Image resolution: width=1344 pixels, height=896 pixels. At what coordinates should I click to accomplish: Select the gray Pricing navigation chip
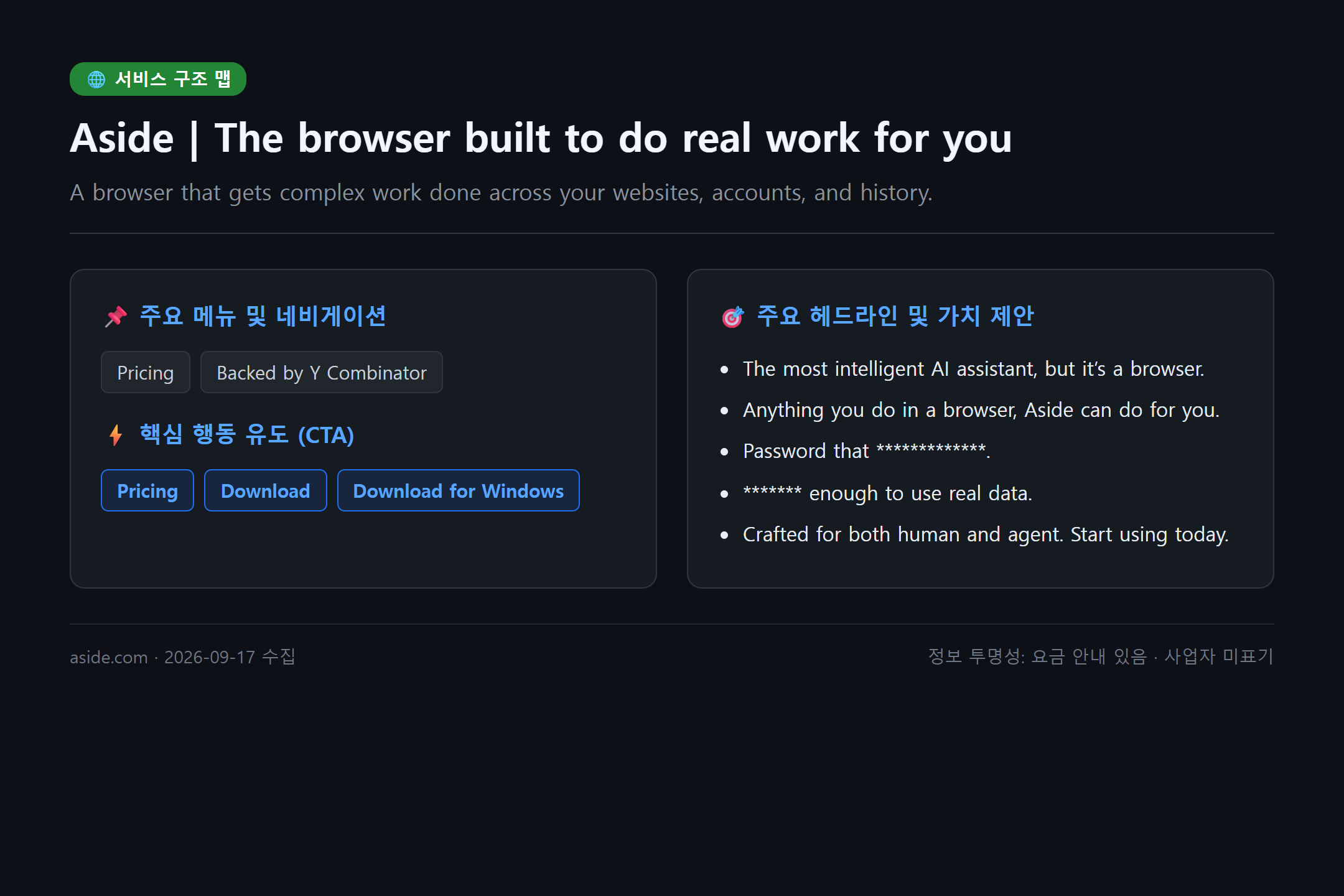(x=146, y=372)
